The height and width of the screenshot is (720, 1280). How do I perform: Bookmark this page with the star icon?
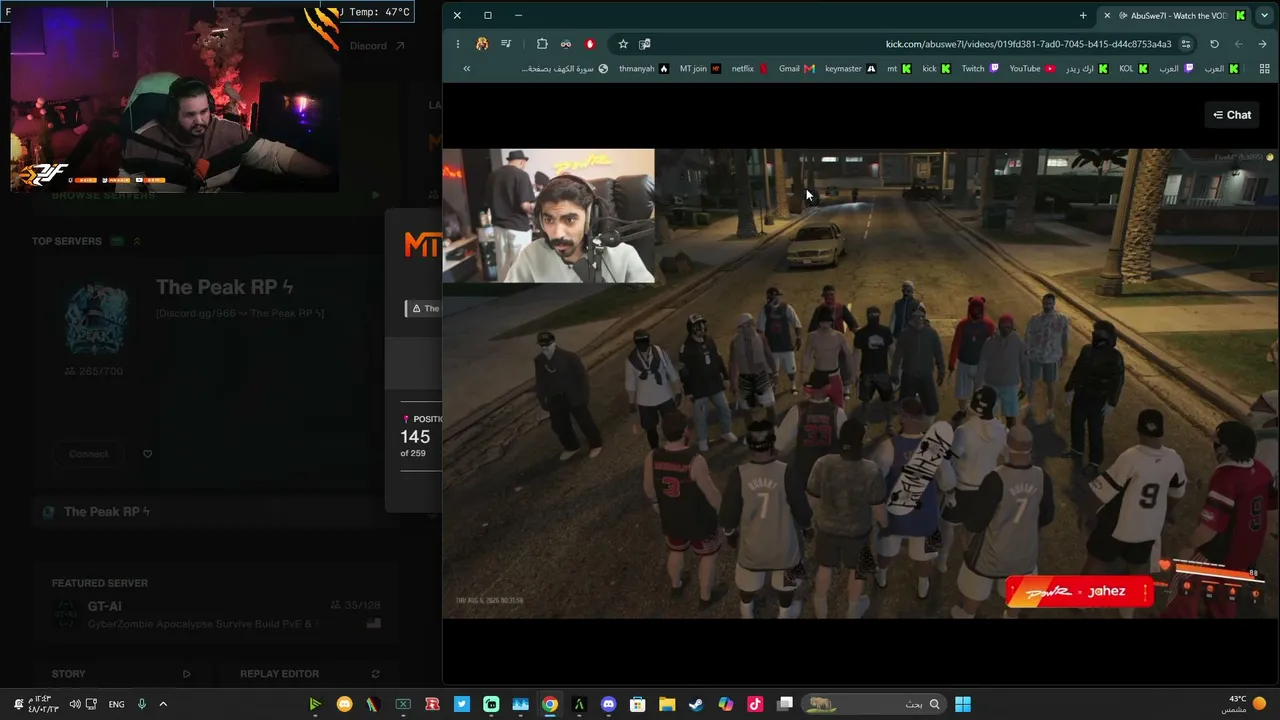click(x=623, y=44)
